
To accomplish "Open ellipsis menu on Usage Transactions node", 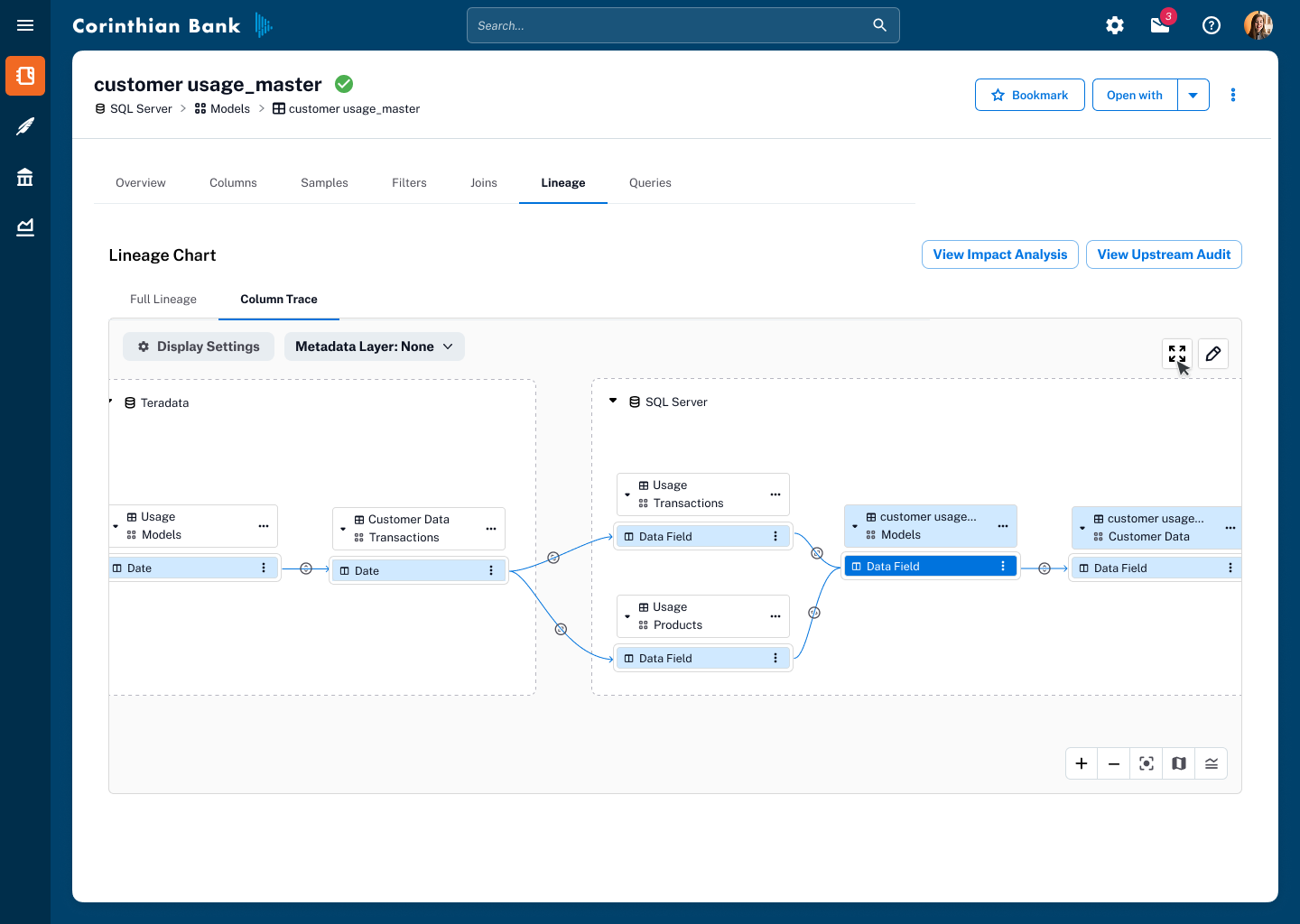I will pyautogui.click(x=775, y=494).
